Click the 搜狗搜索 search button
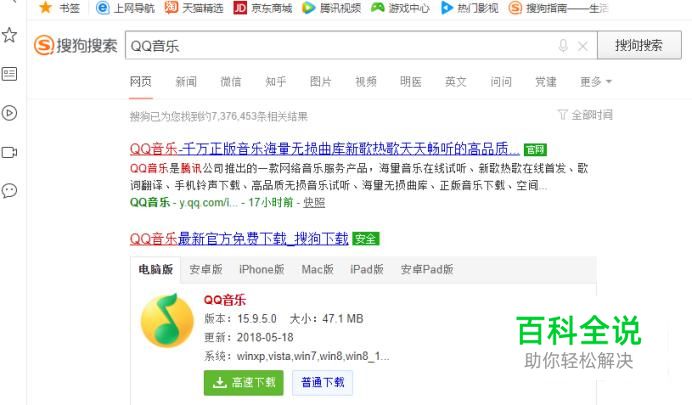Image resolution: width=692 pixels, height=405 pixels. (639, 45)
